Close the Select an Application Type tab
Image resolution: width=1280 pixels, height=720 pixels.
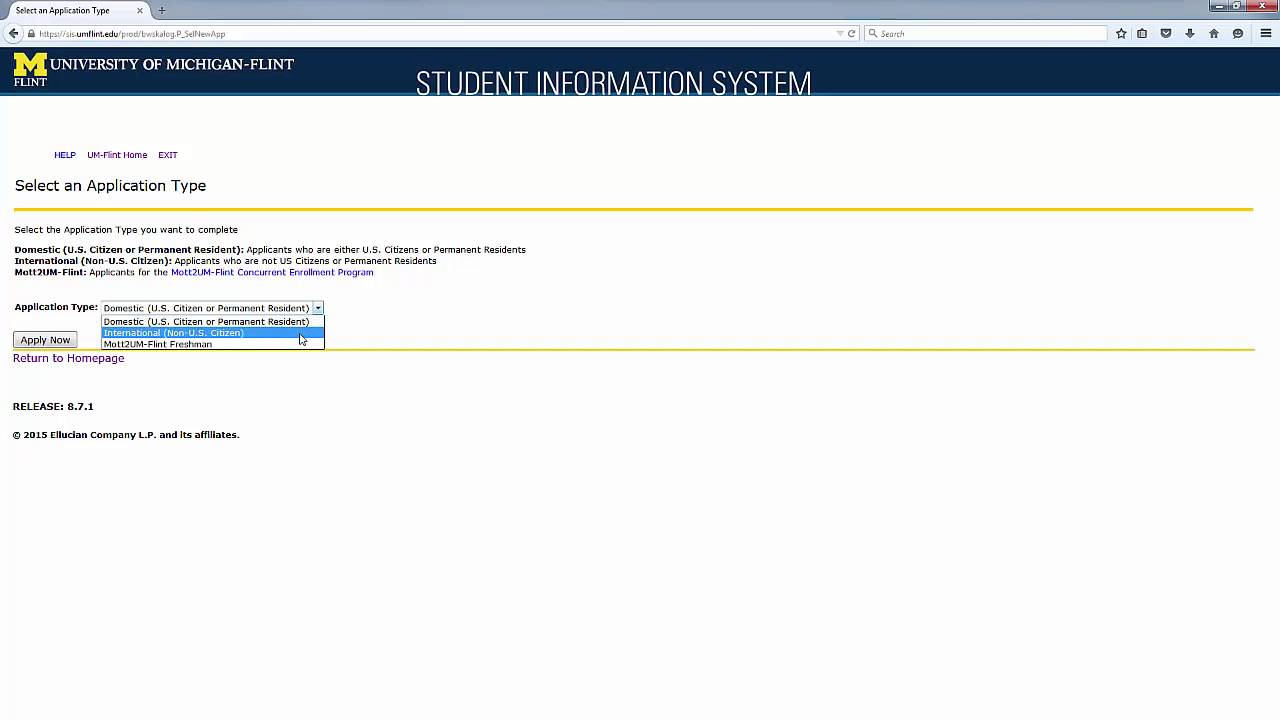click(x=140, y=10)
